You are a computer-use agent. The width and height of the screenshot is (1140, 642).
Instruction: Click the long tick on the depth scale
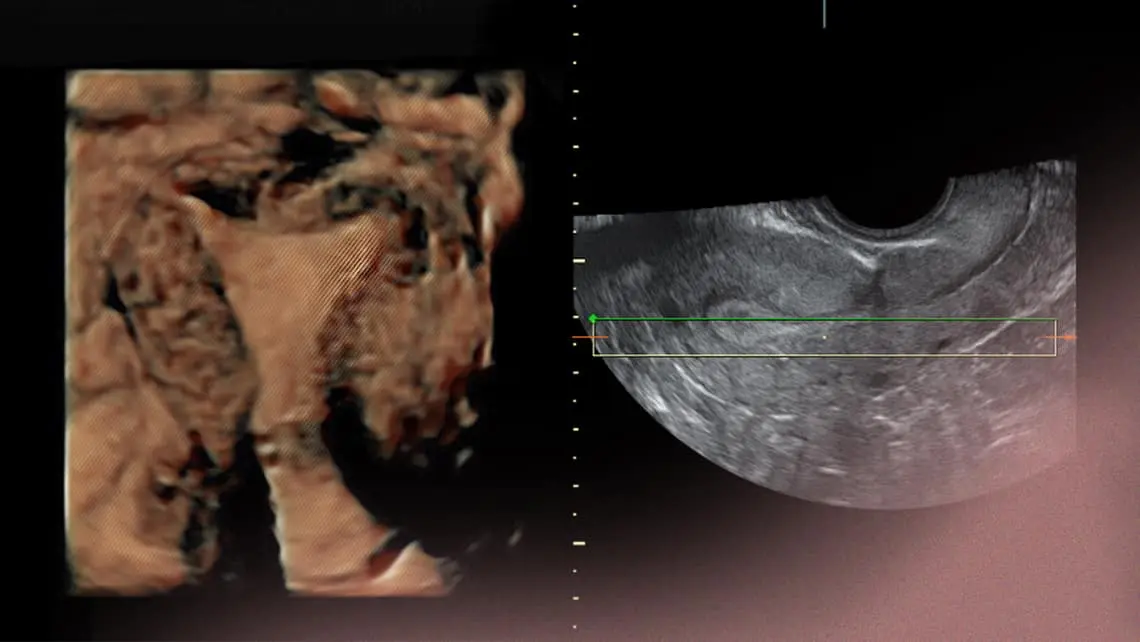578,260
